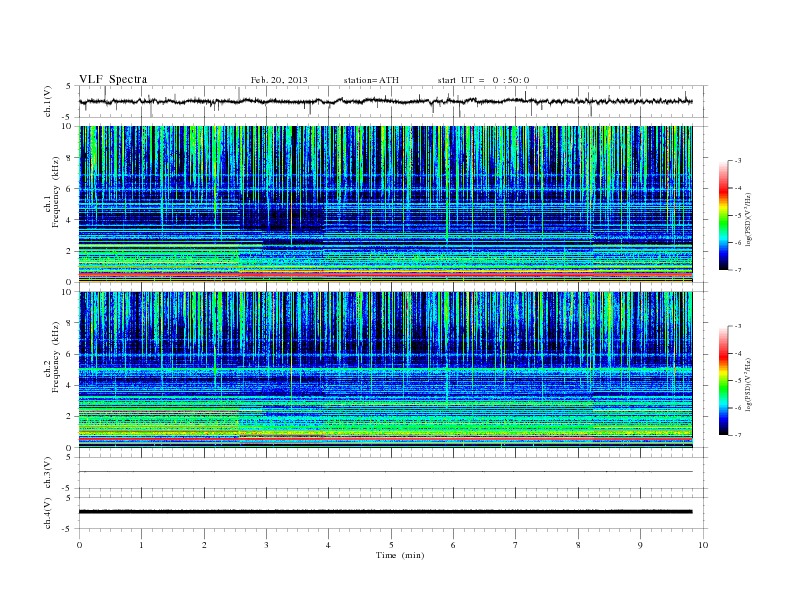Click the "VLF Spectra" plot title

coord(113,79)
